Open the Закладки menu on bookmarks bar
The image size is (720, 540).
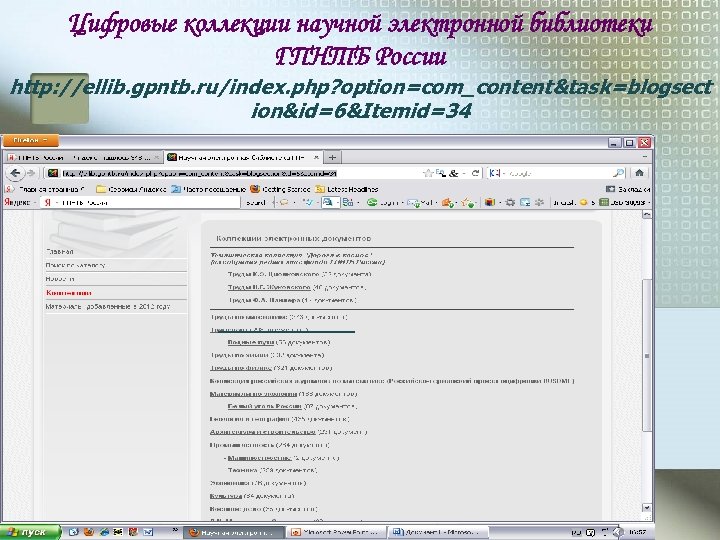point(628,189)
